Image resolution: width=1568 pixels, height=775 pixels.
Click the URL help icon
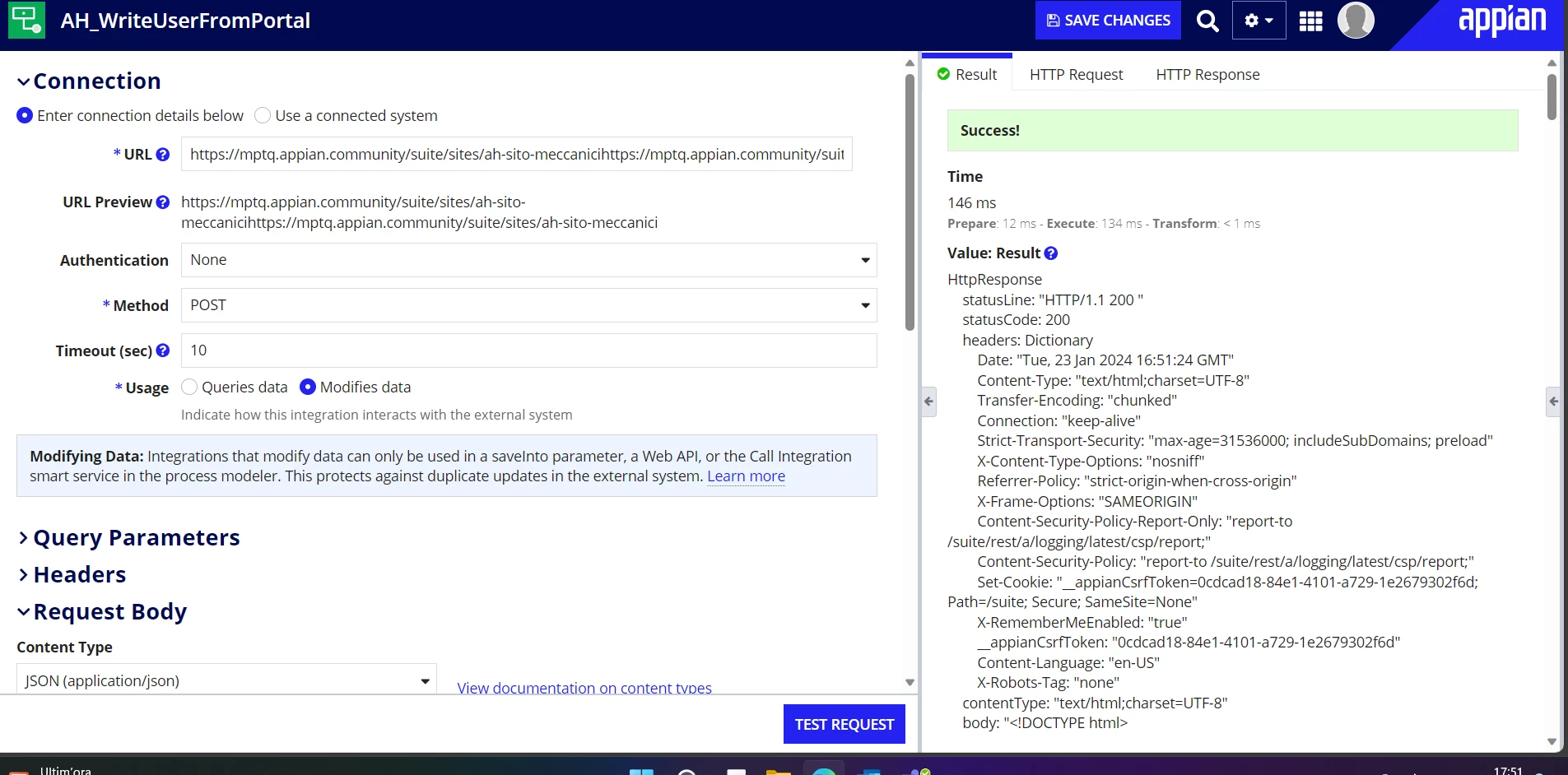pos(163,155)
